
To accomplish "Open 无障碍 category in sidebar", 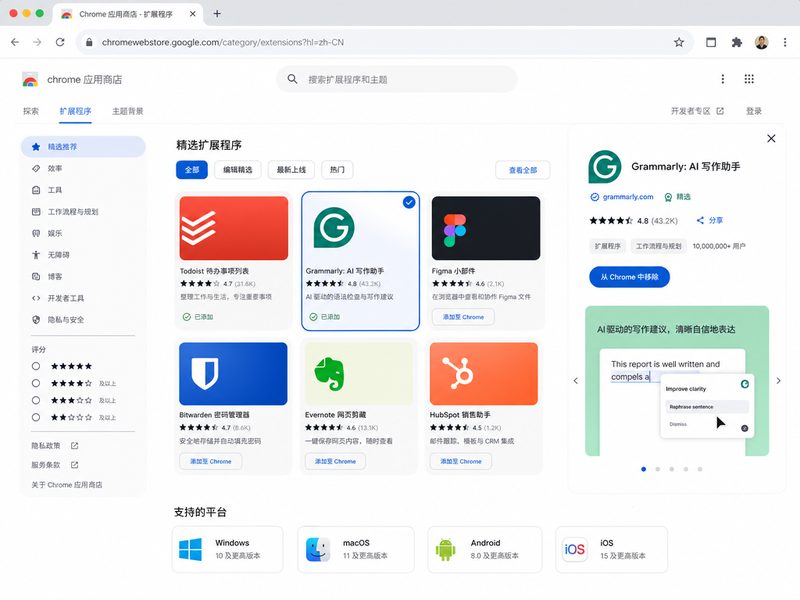I will point(83,255).
